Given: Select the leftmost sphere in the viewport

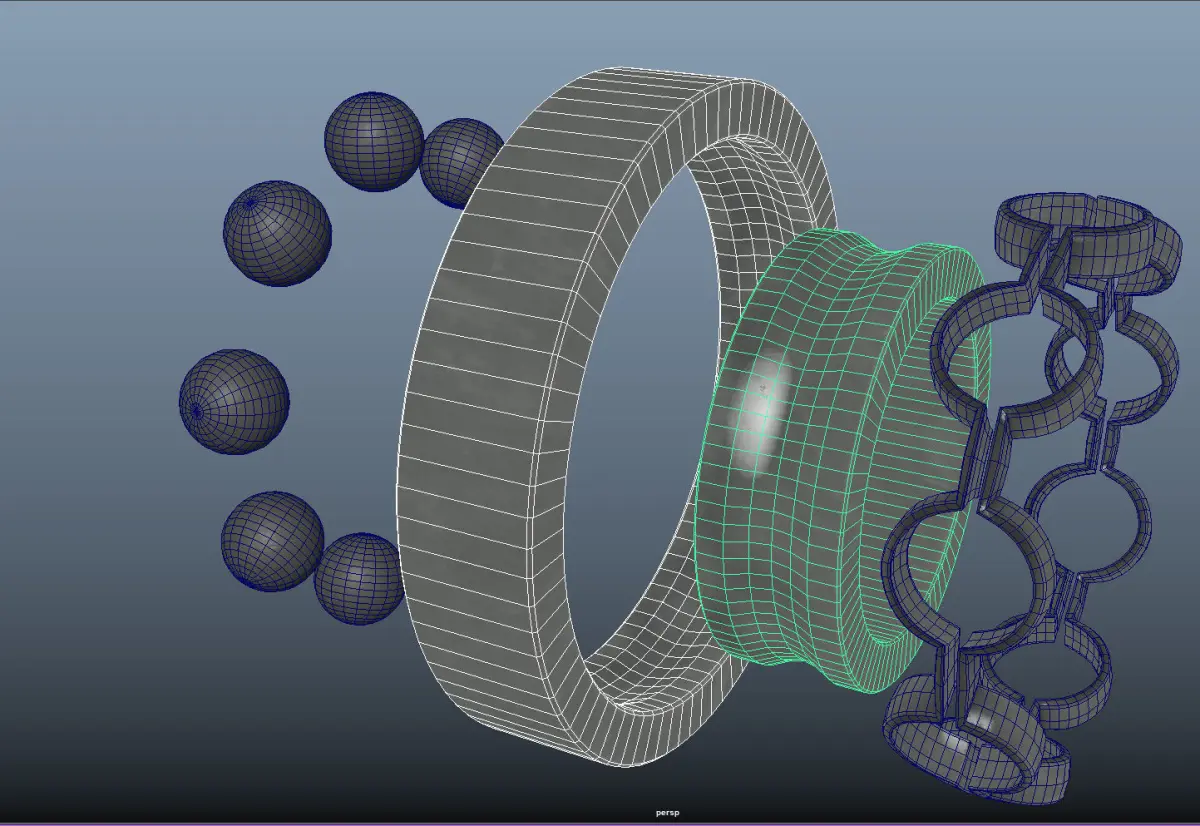Looking at the screenshot, I should pos(234,401).
